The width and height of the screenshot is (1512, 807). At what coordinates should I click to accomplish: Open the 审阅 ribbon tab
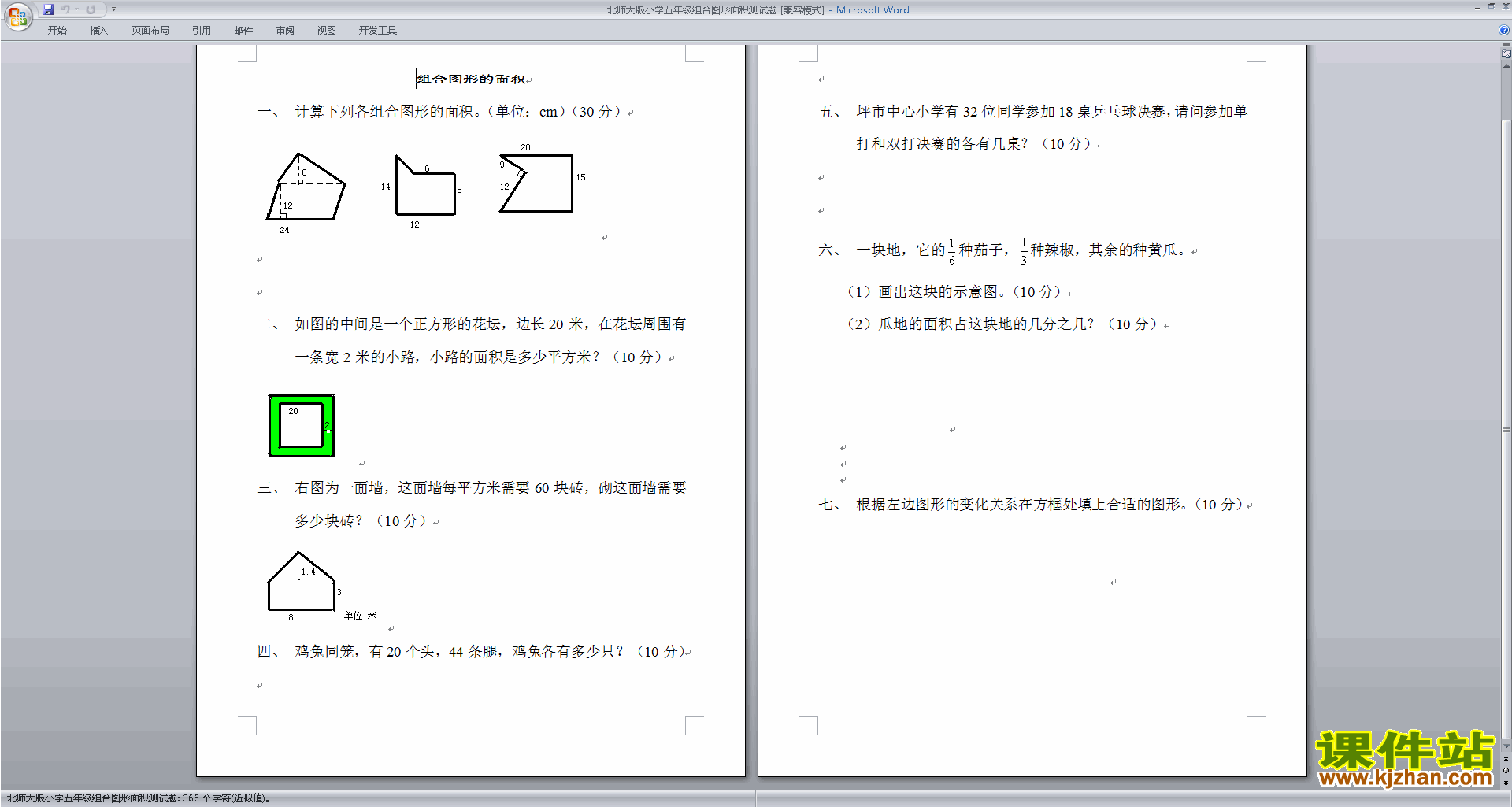point(285,31)
